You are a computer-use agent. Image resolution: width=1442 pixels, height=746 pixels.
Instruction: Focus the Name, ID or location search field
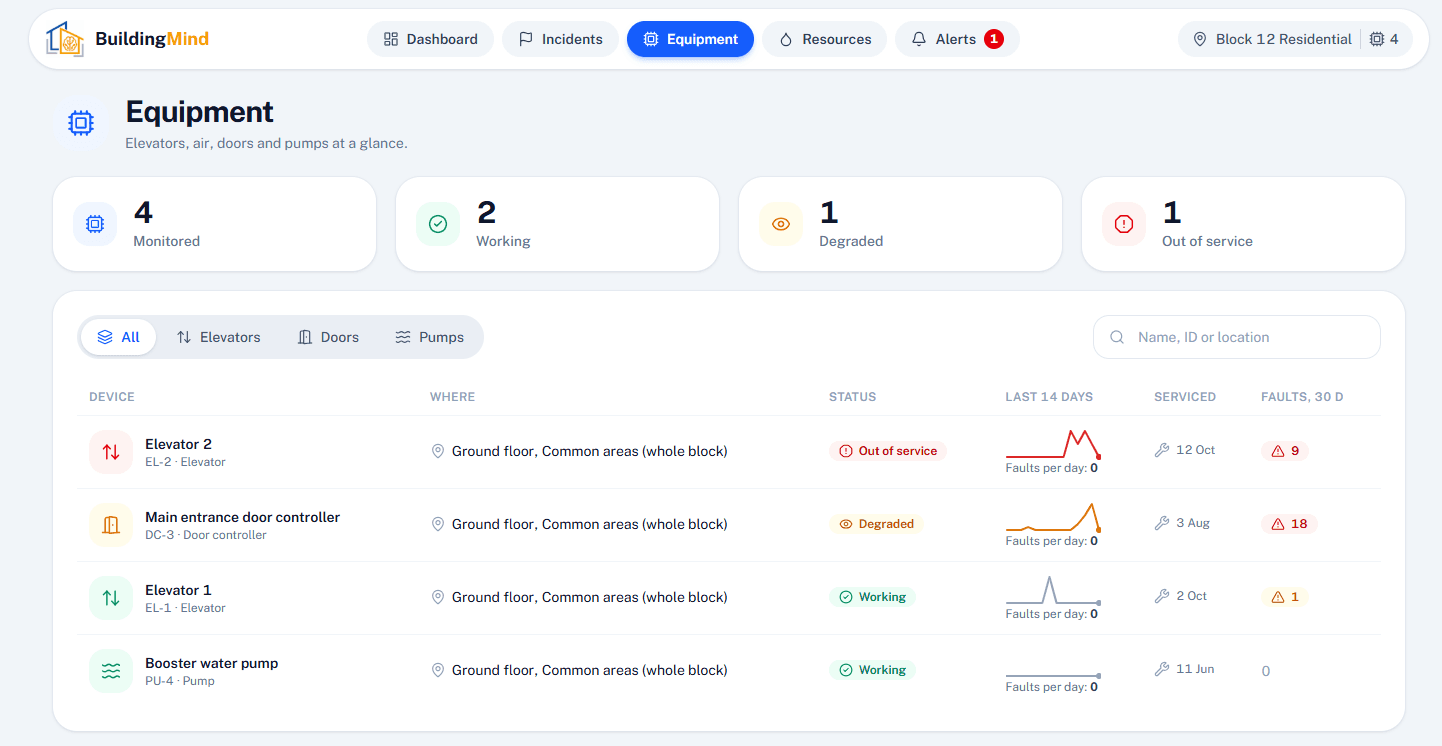point(1237,337)
